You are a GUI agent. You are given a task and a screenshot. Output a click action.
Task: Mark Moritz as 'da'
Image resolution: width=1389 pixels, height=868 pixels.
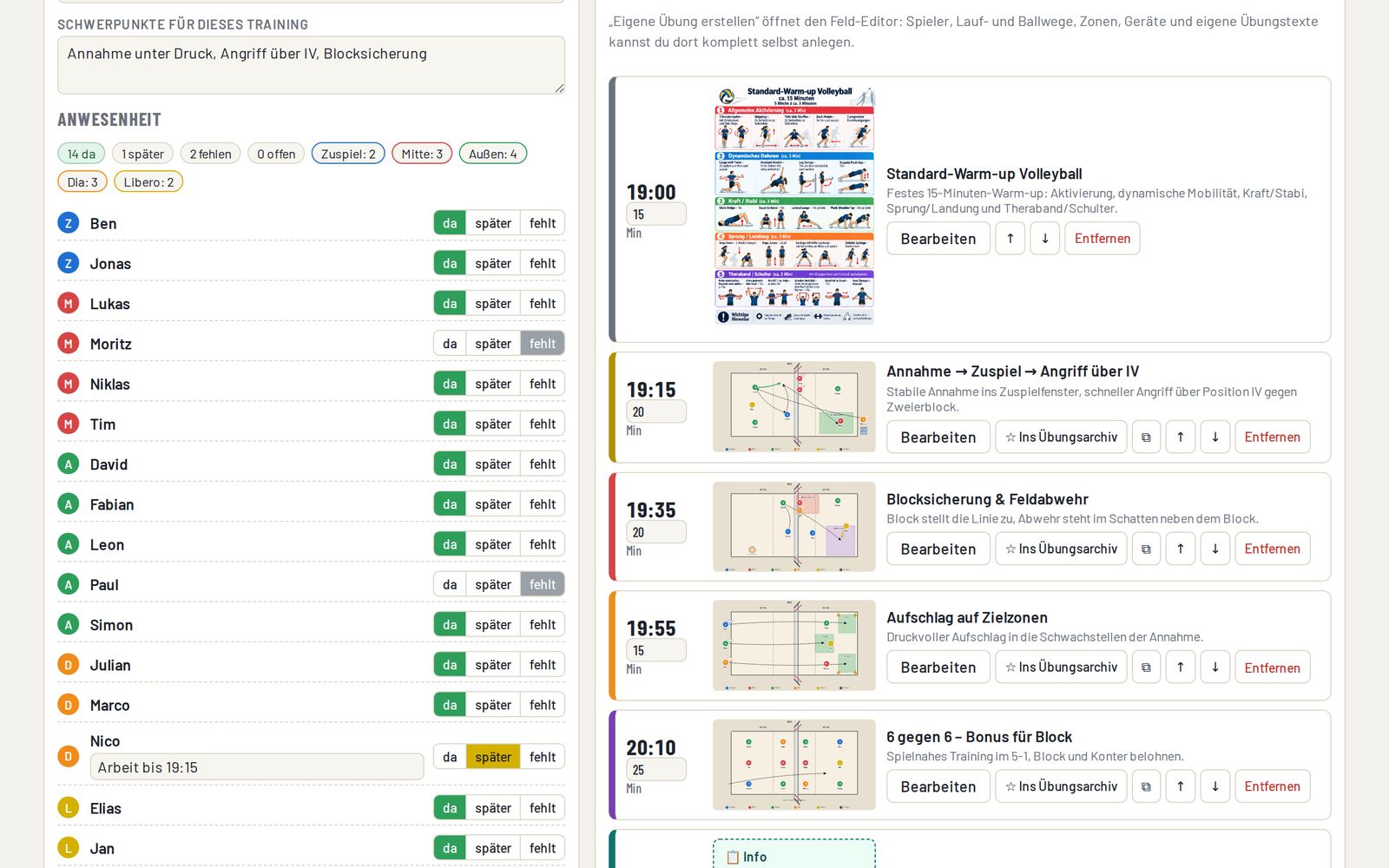450,344
